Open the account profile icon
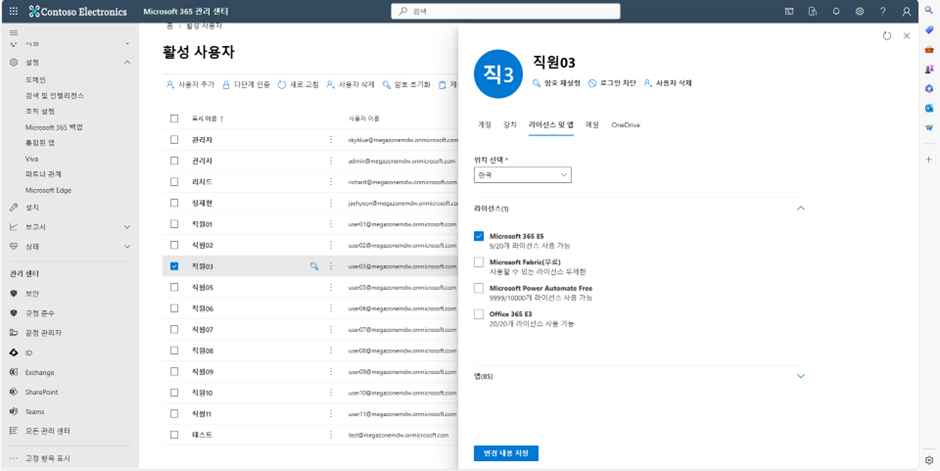The image size is (940, 471). [906, 11]
